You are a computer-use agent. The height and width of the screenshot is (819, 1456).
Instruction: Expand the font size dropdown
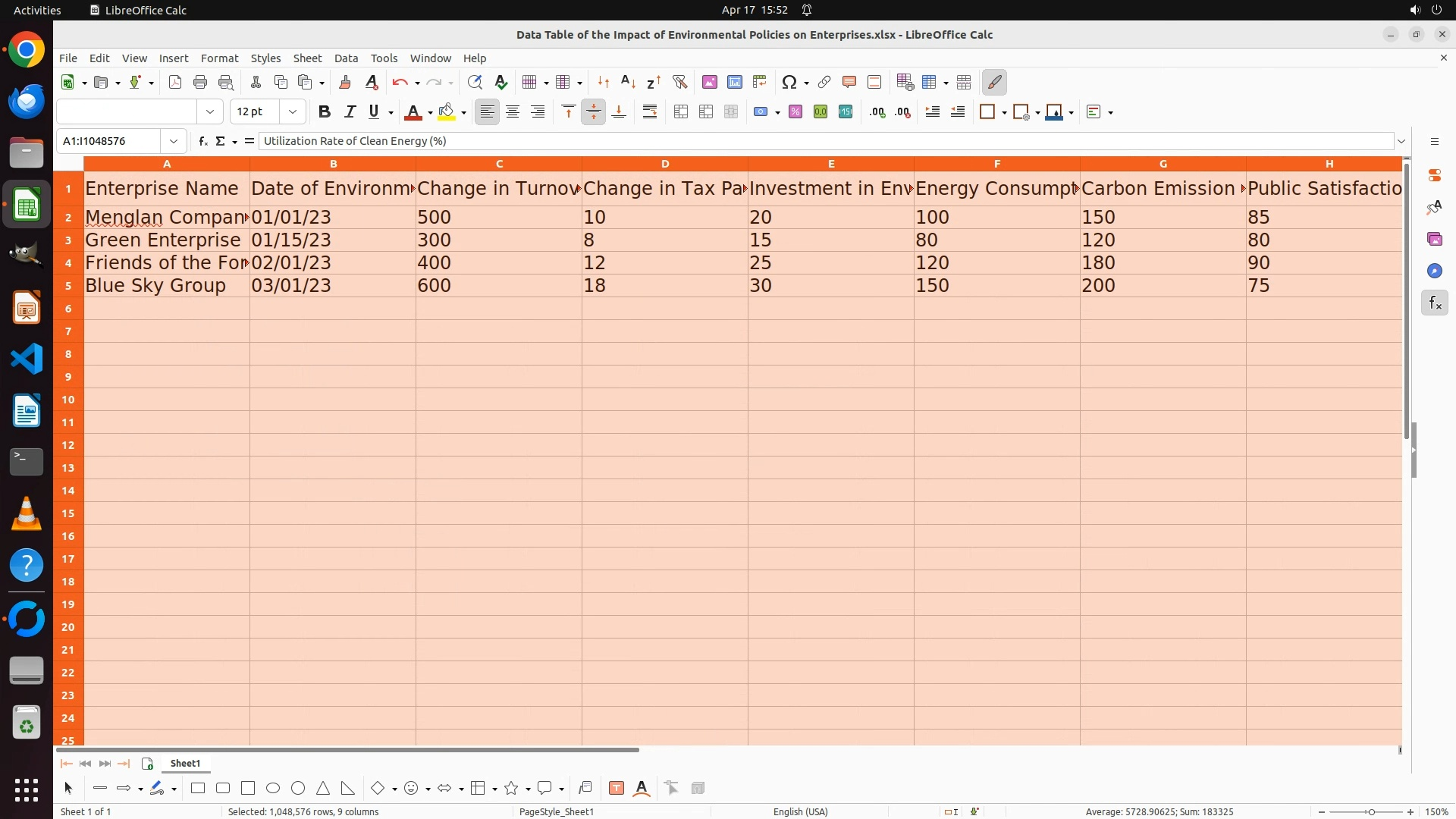(x=292, y=111)
